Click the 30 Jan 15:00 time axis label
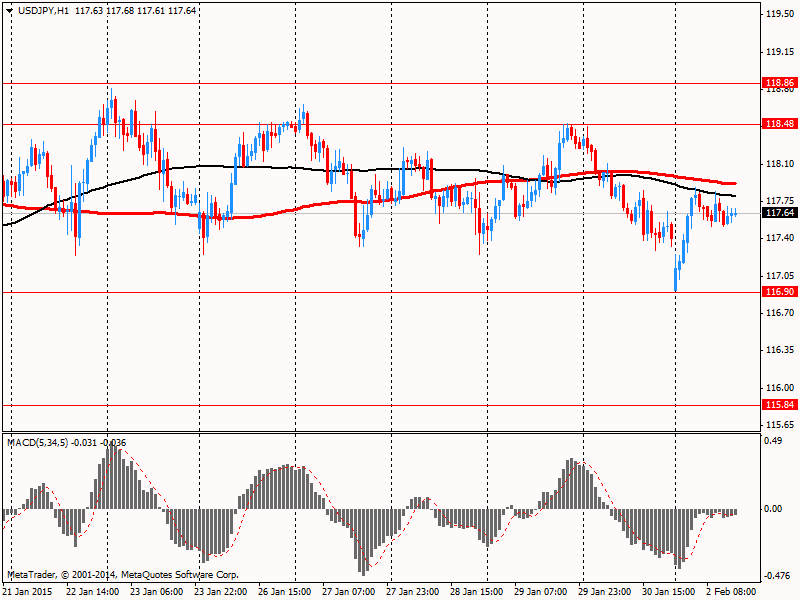Screen dimensions: 800x600 (x=668, y=591)
